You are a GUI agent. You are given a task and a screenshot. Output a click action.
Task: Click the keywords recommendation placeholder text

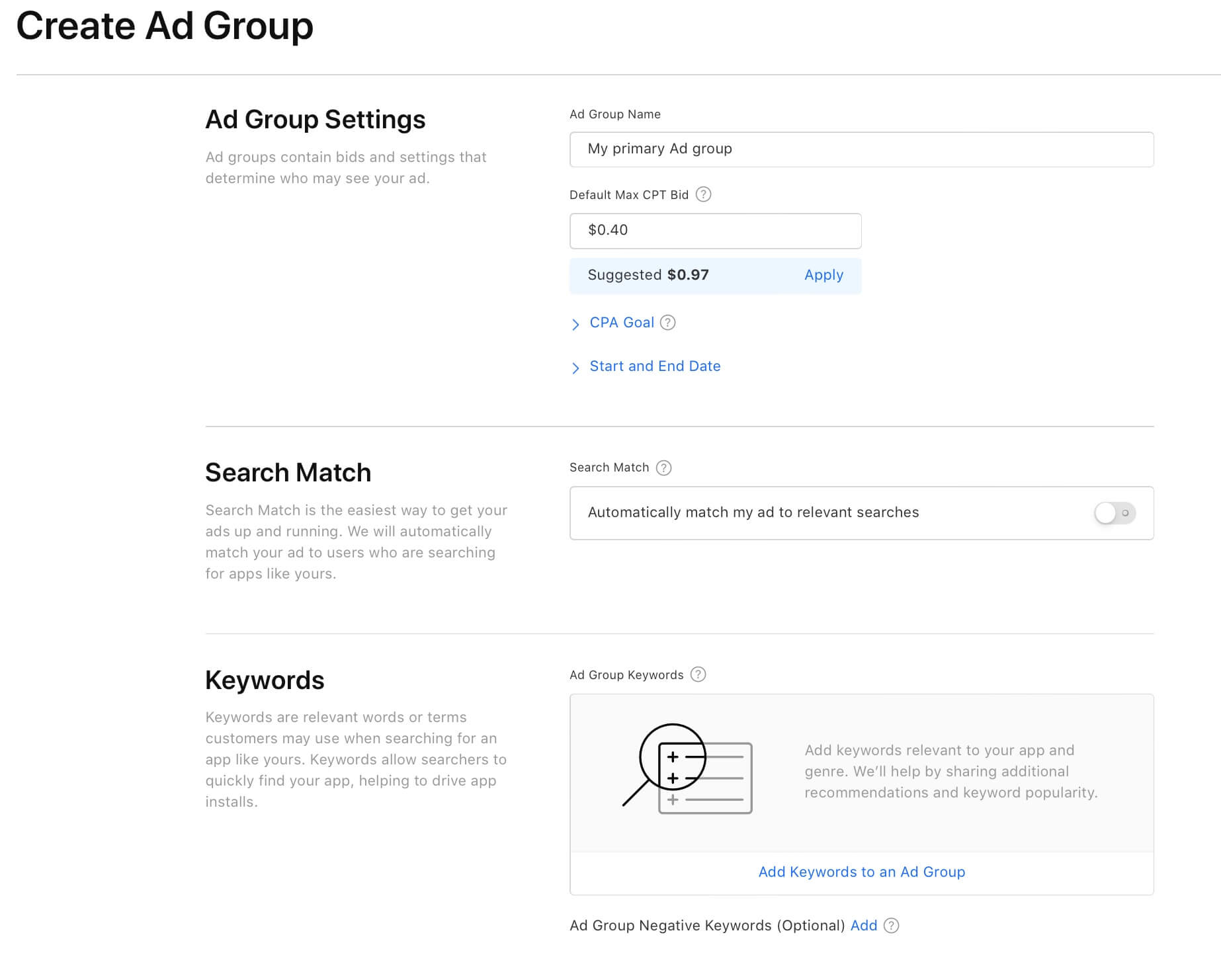950,772
